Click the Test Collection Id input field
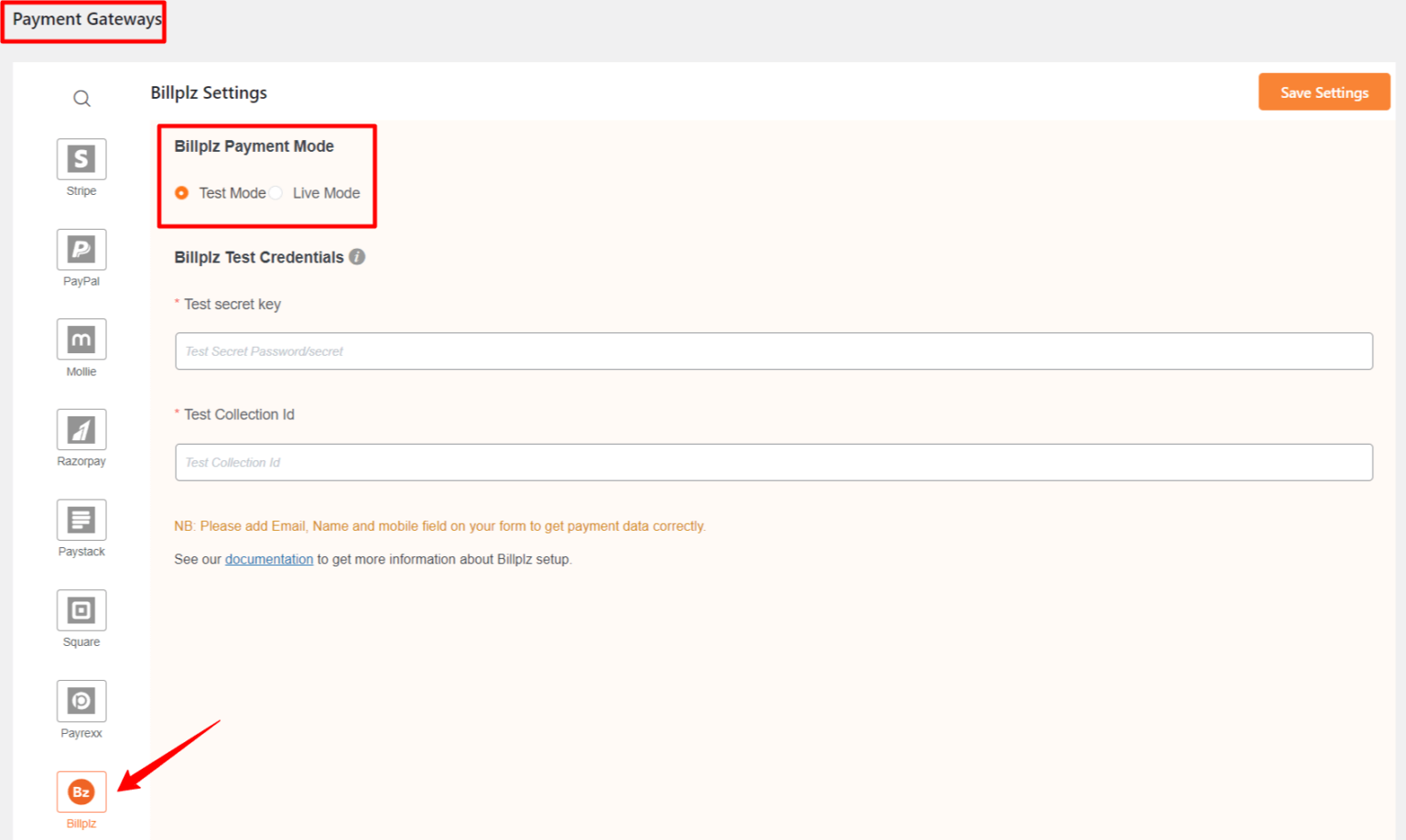Viewport: 1406px width, 840px height. (773, 462)
